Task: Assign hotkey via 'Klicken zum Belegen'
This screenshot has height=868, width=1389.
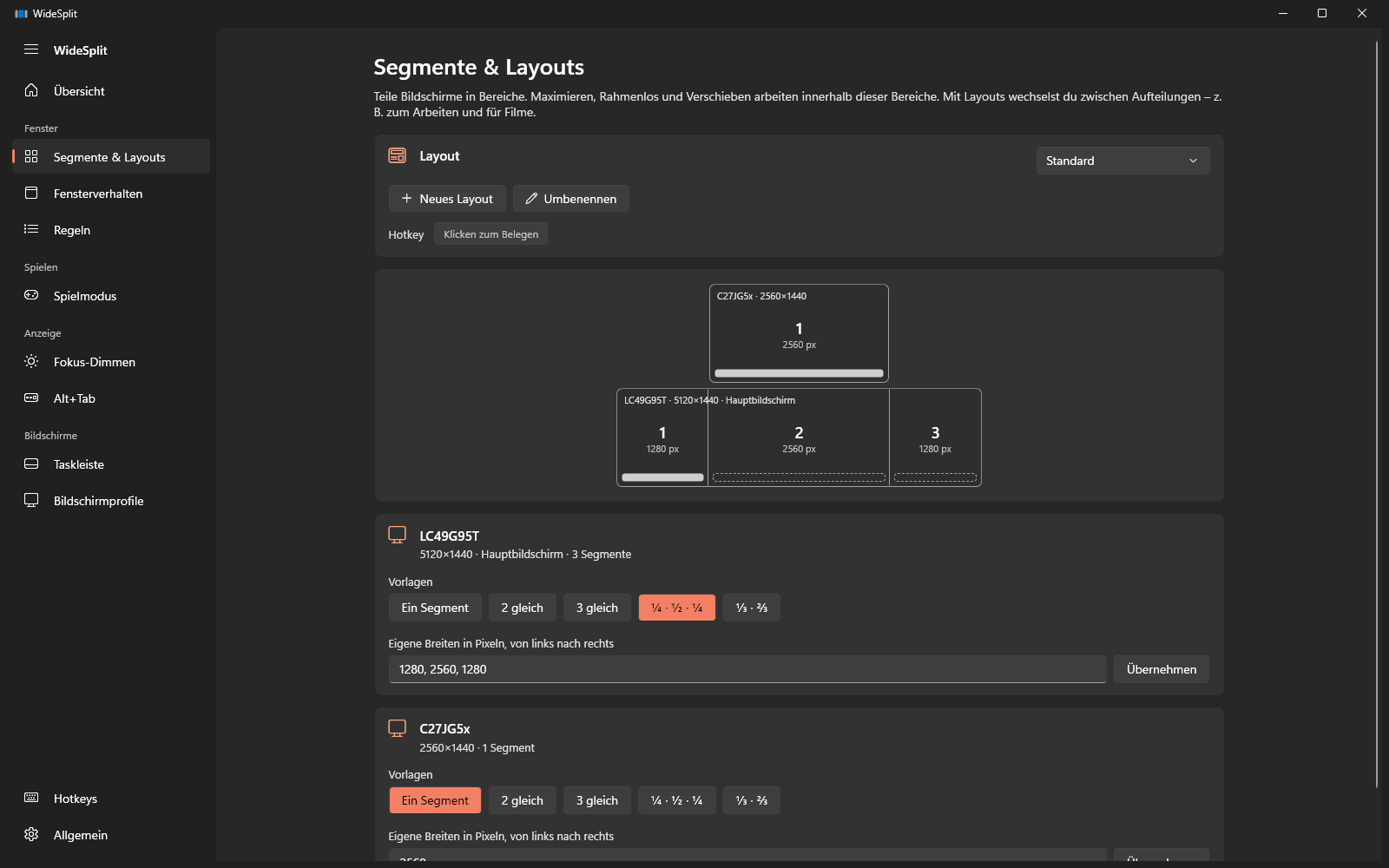Action: click(490, 234)
